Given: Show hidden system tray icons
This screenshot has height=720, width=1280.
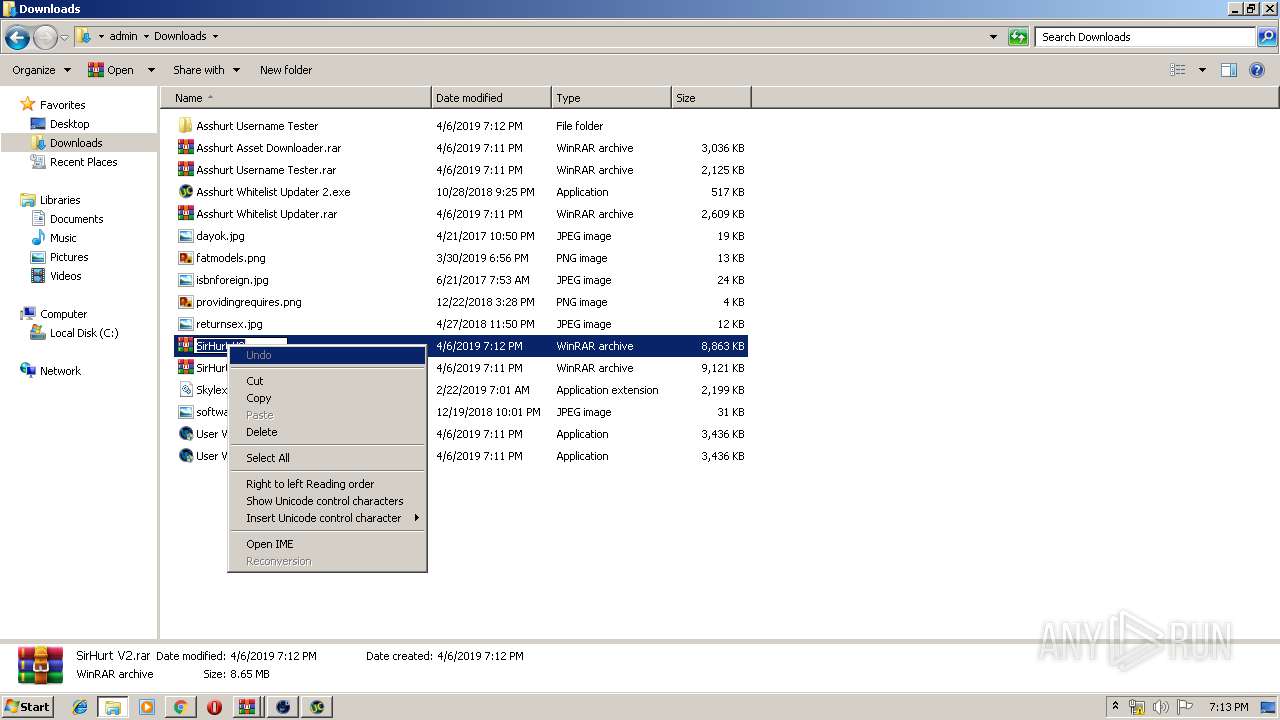Looking at the screenshot, I should click(1116, 706).
